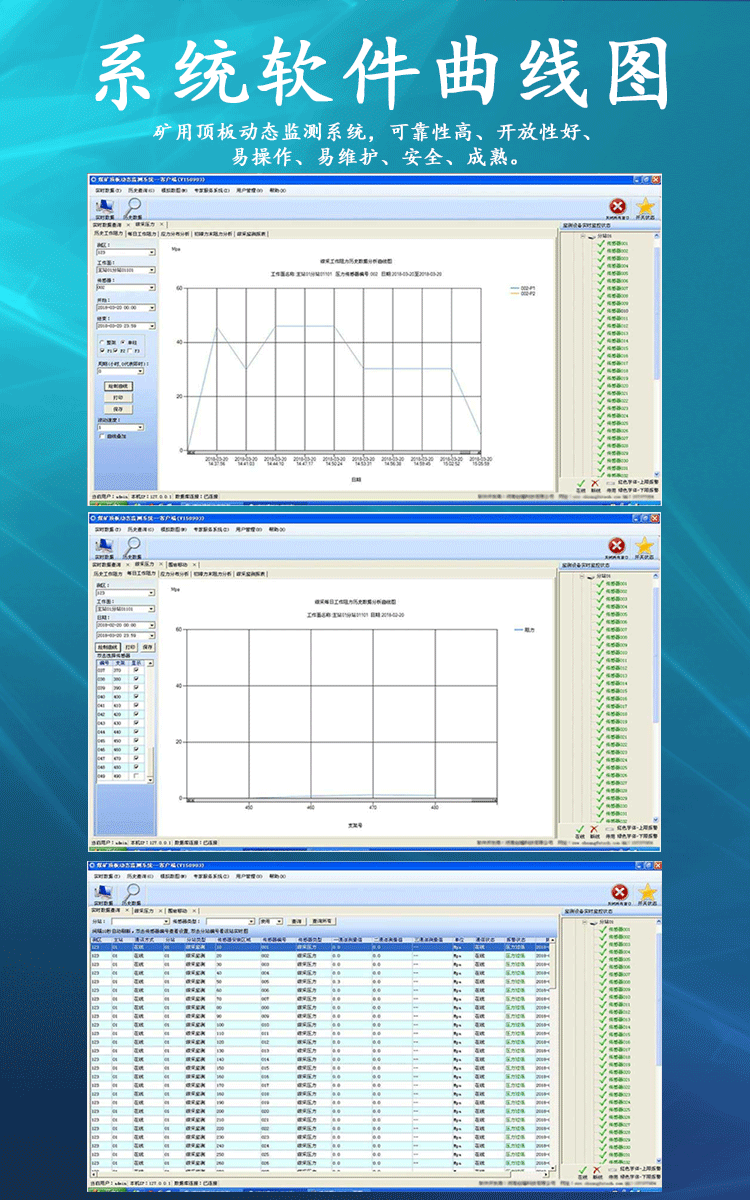Click the yellow star status icon in top window
The image size is (750, 1200).
pos(648,204)
